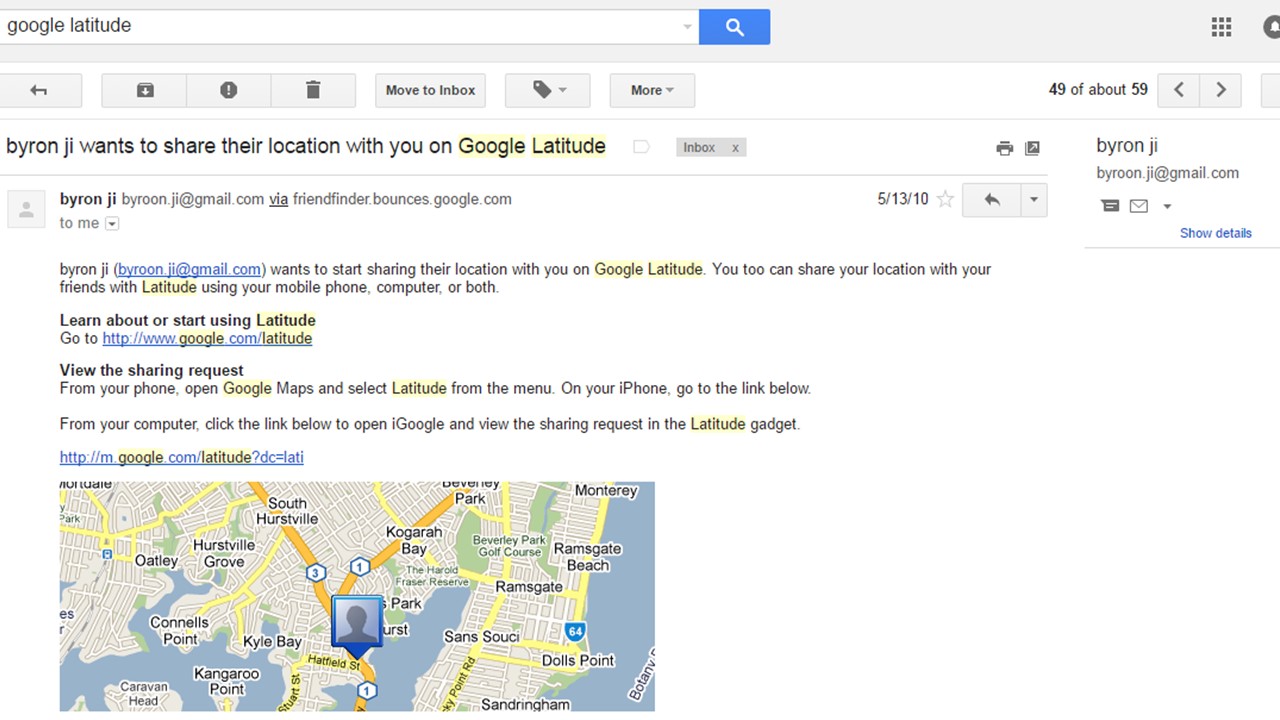Click the map image of Kogarah Bay
Image resolution: width=1280 pixels, height=720 pixels.
357,597
